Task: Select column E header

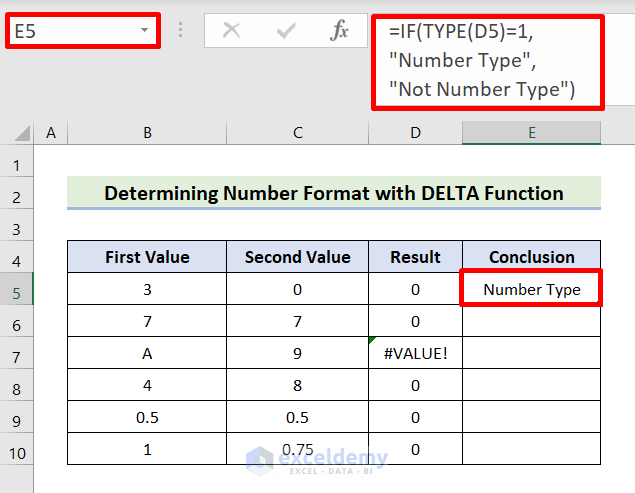Action: pos(531,133)
